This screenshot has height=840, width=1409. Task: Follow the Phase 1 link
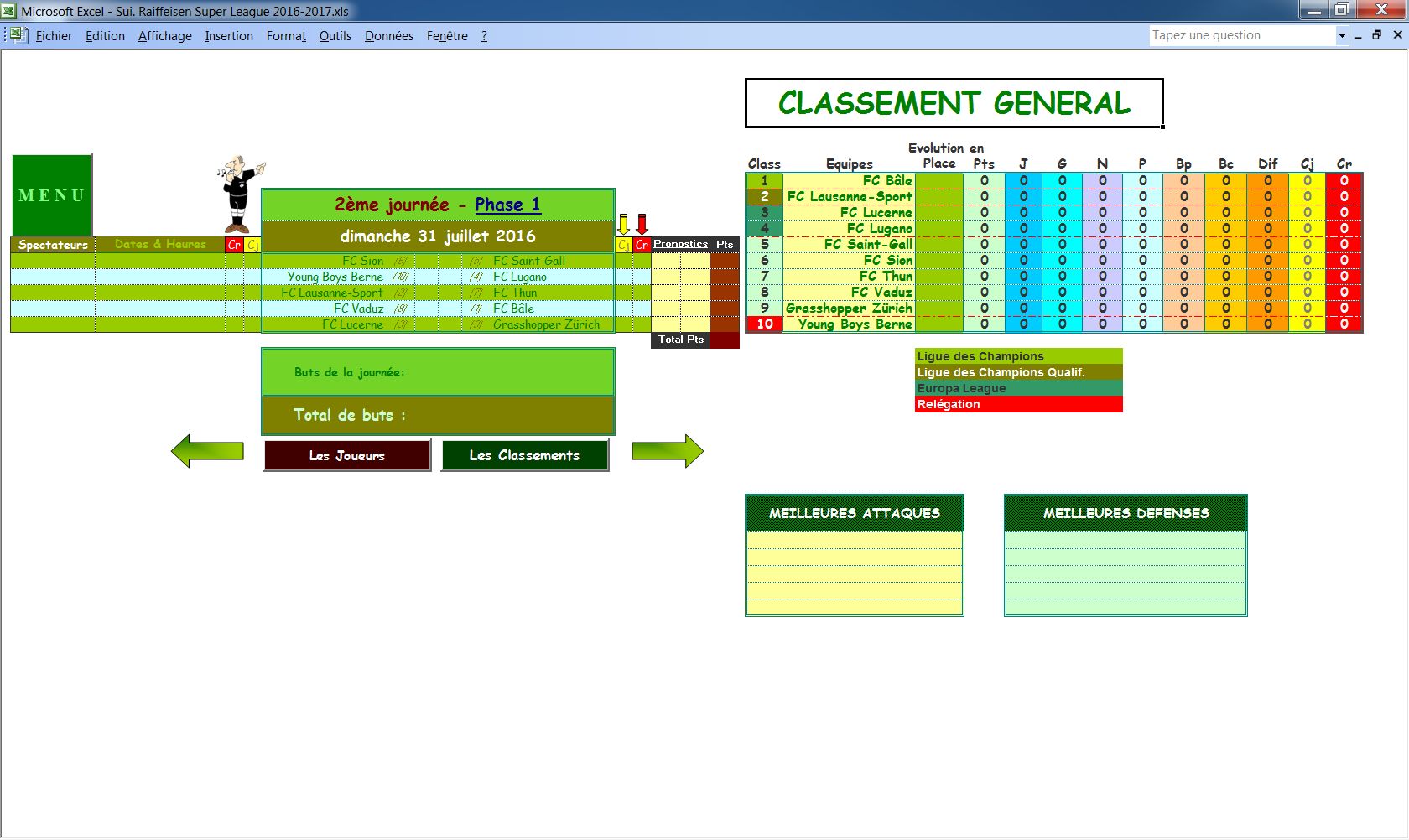point(507,205)
